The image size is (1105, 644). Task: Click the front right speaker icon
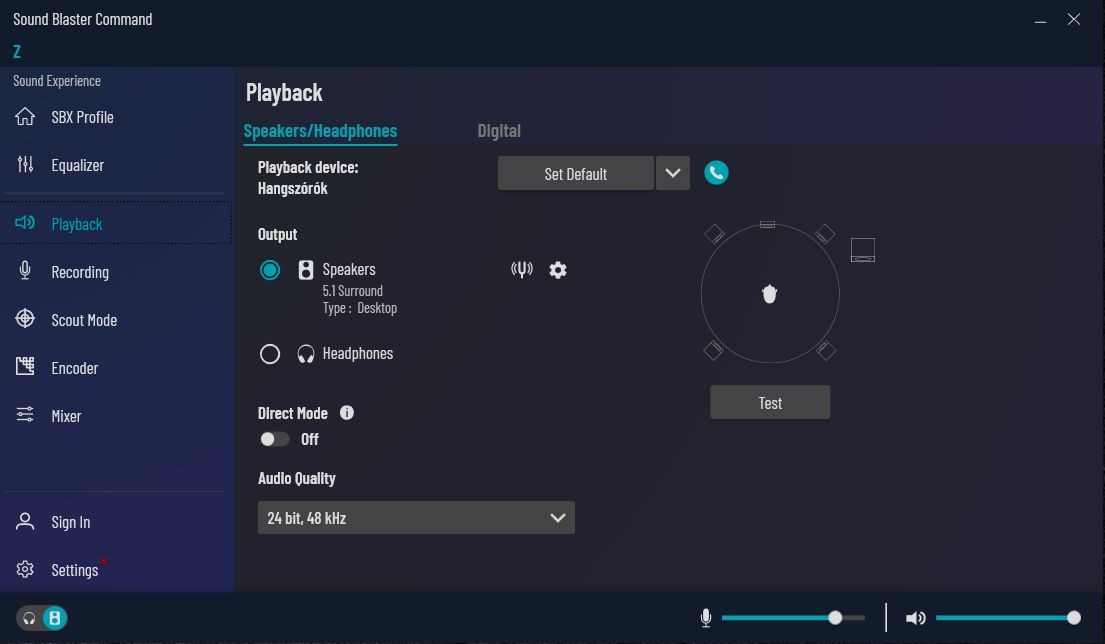pos(825,234)
